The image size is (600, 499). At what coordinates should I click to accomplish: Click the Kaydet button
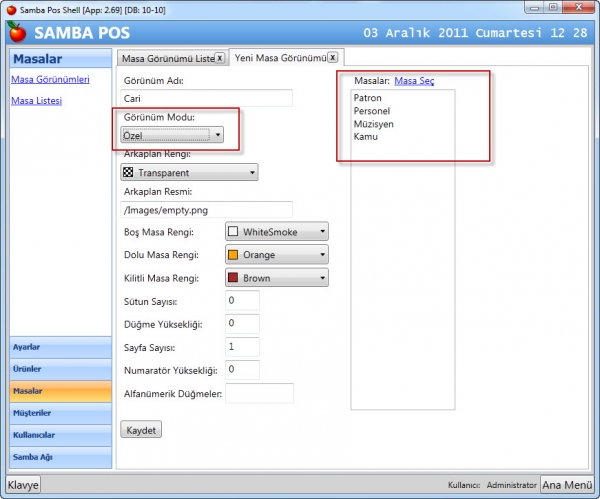(x=141, y=430)
